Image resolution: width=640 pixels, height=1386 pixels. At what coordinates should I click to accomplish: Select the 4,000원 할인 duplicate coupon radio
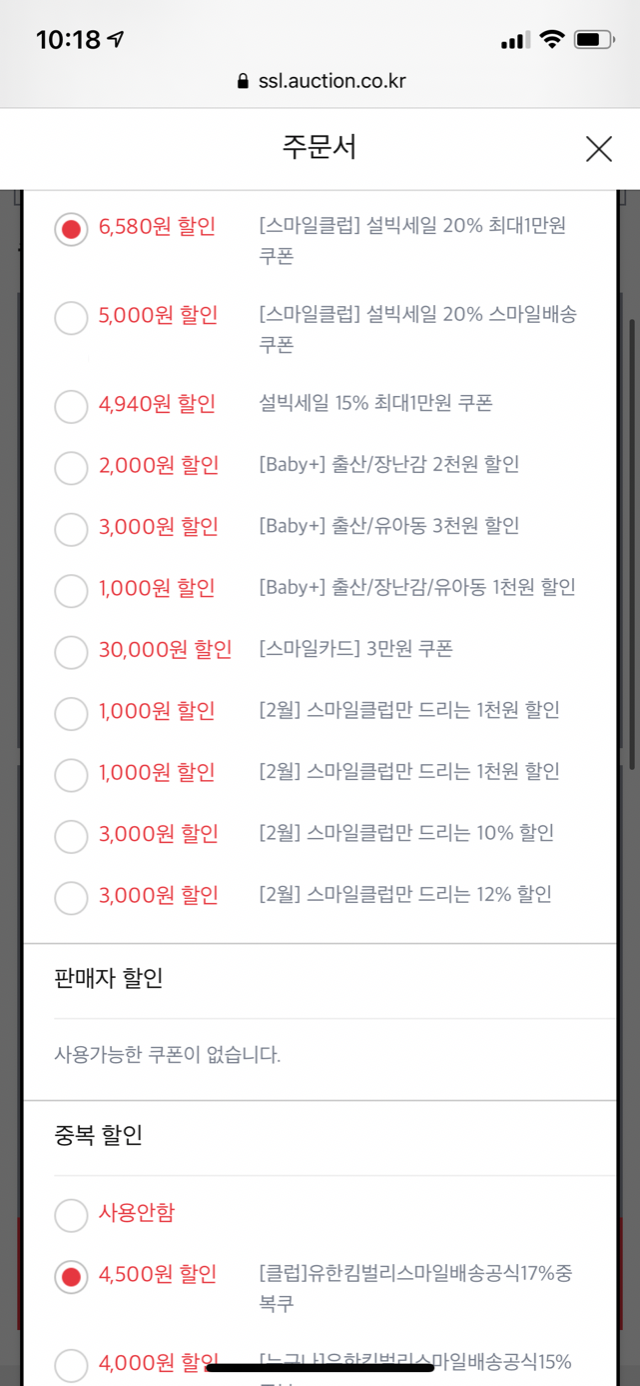71,1364
